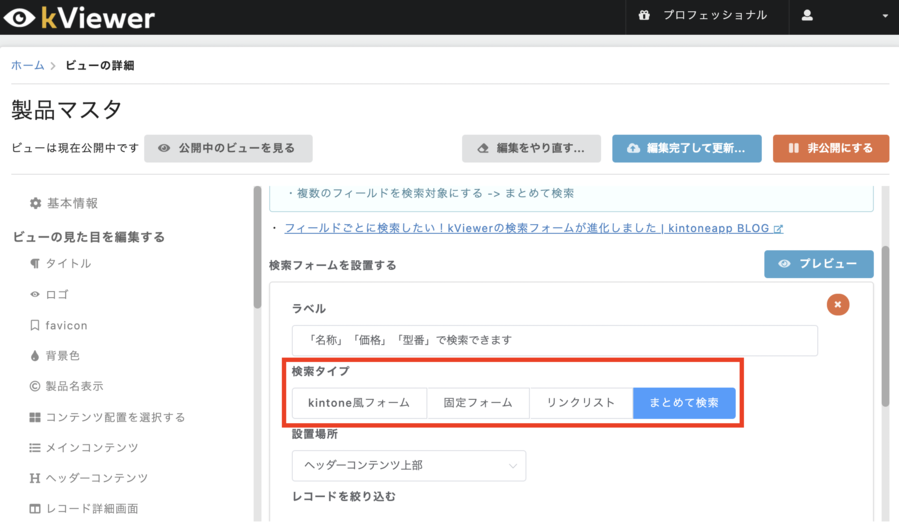This screenshot has height=531, width=899.
Task: Click the gift icon beside プロフェッショナル
Action: coord(644,15)
